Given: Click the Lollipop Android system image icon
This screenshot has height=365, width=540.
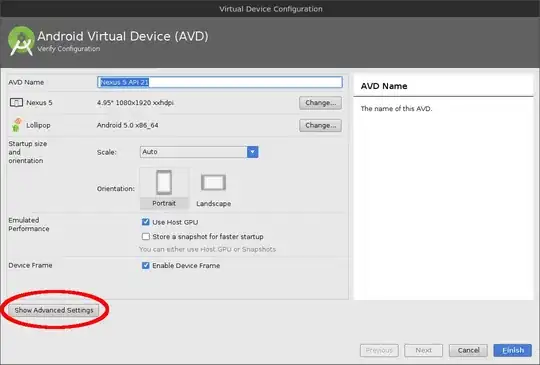Looking at the screenshot, I should pos(16,125).
